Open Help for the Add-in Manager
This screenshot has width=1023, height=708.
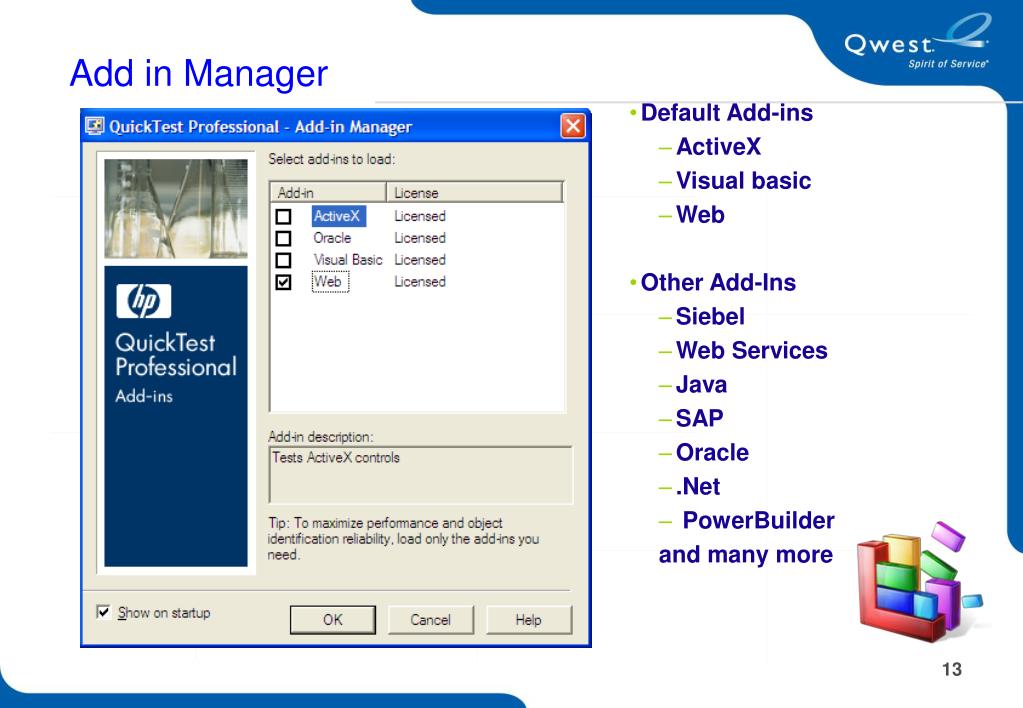click(x=528, y=619)
